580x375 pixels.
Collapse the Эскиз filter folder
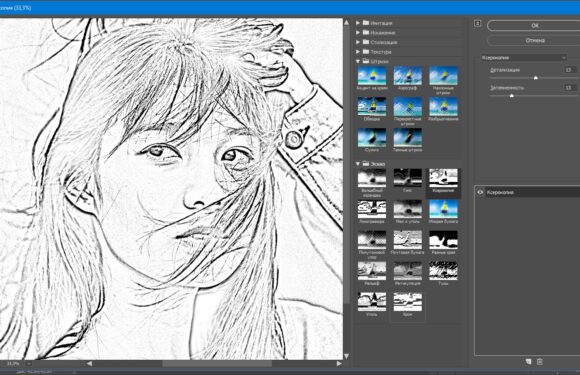point(358,163)
